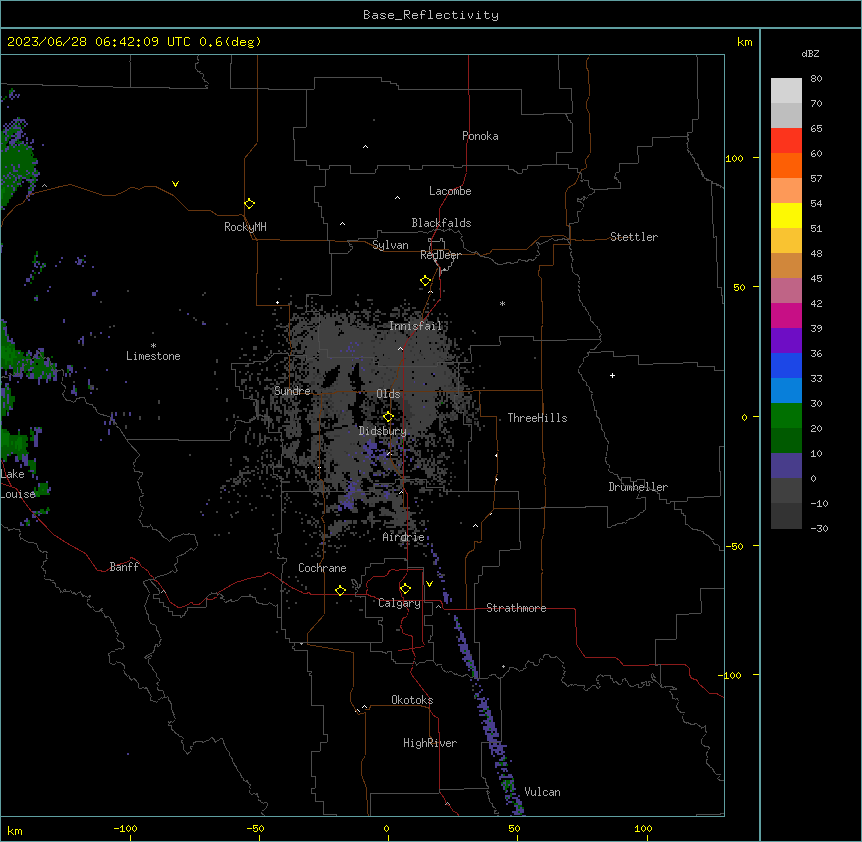Viewport: 862px width, 842px height.
Task: Click the Banff town label
Action: point(124,567)
